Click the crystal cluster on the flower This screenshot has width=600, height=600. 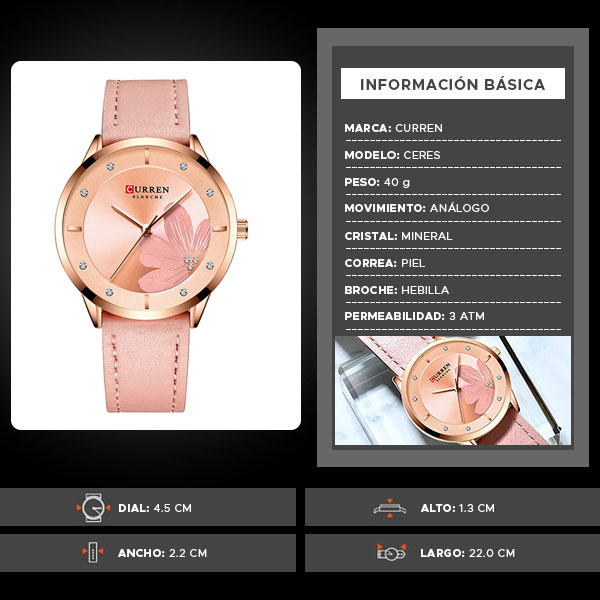point(191,262)
